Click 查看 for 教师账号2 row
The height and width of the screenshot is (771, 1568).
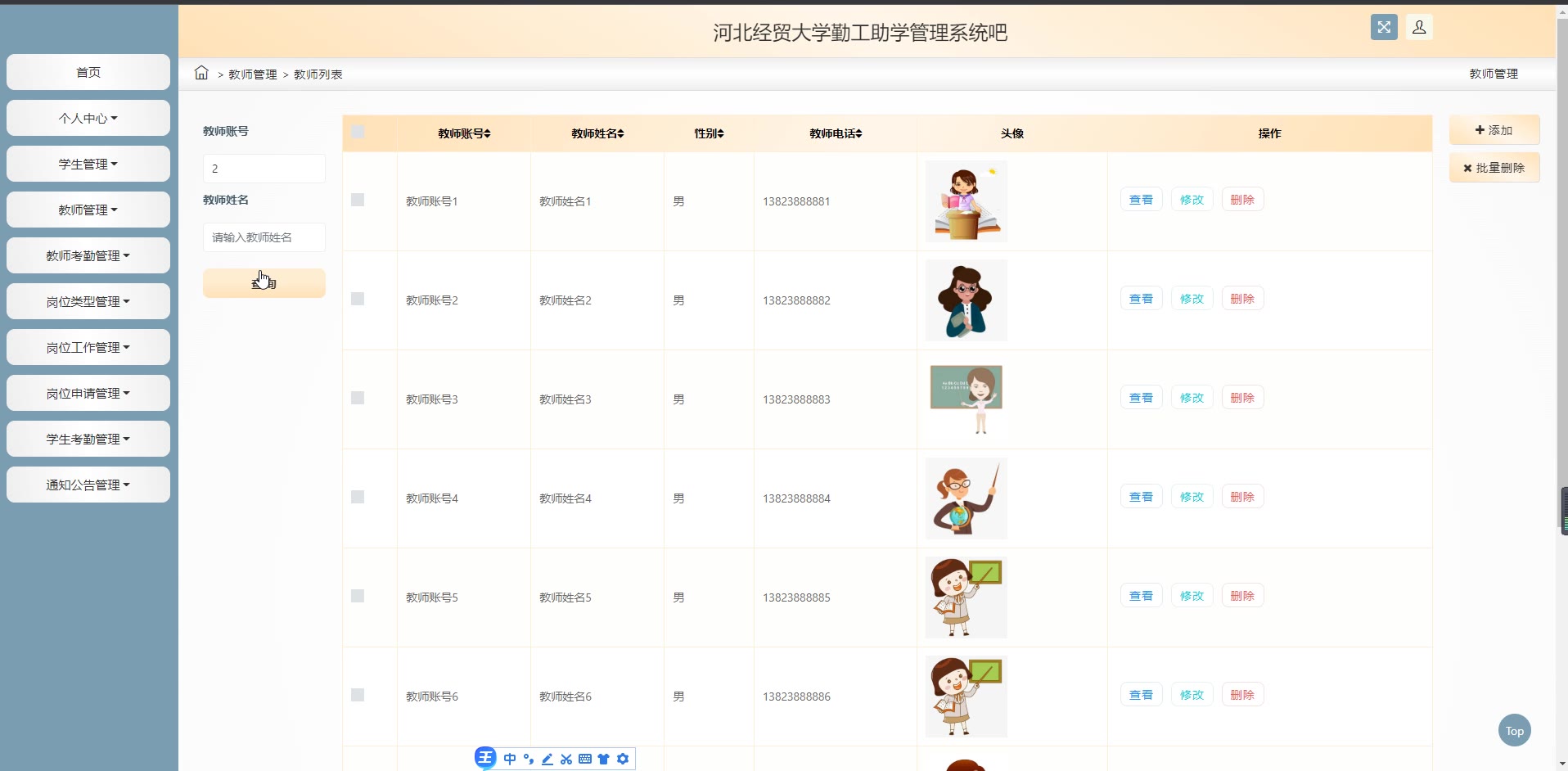point(1141,299)
